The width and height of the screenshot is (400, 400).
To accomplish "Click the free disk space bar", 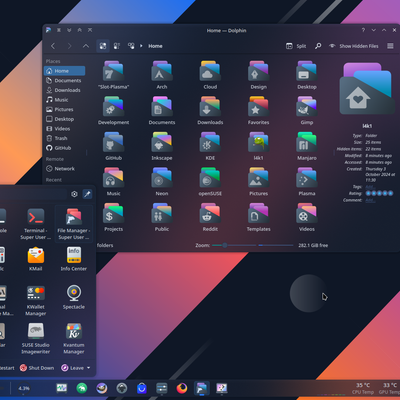I will (x=276, y=245).
